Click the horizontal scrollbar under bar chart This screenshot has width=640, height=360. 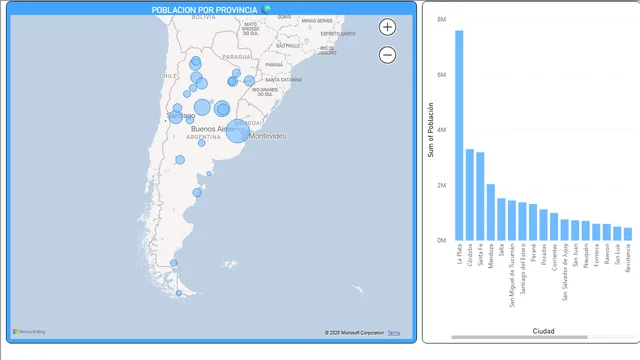519,337
